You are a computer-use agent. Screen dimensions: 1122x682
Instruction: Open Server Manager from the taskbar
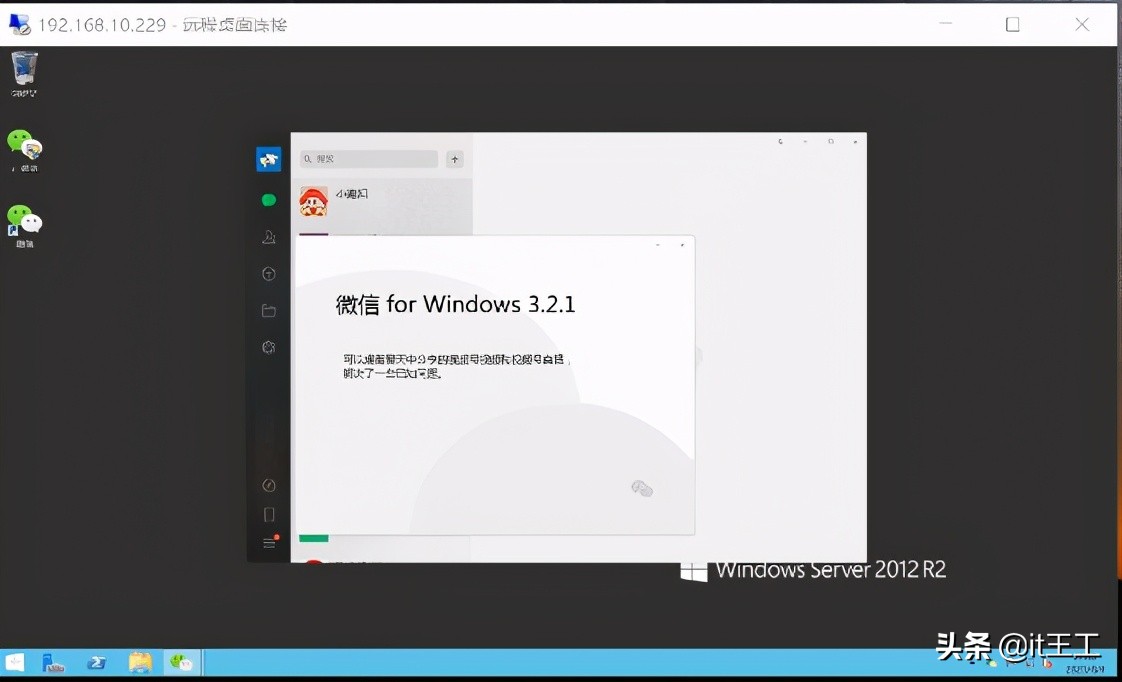[x=53, y=663]
